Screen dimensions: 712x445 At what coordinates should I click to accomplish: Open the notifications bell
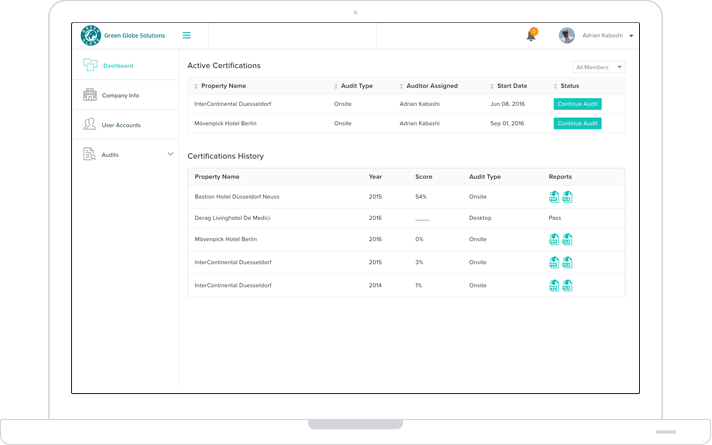pos(531,35)
